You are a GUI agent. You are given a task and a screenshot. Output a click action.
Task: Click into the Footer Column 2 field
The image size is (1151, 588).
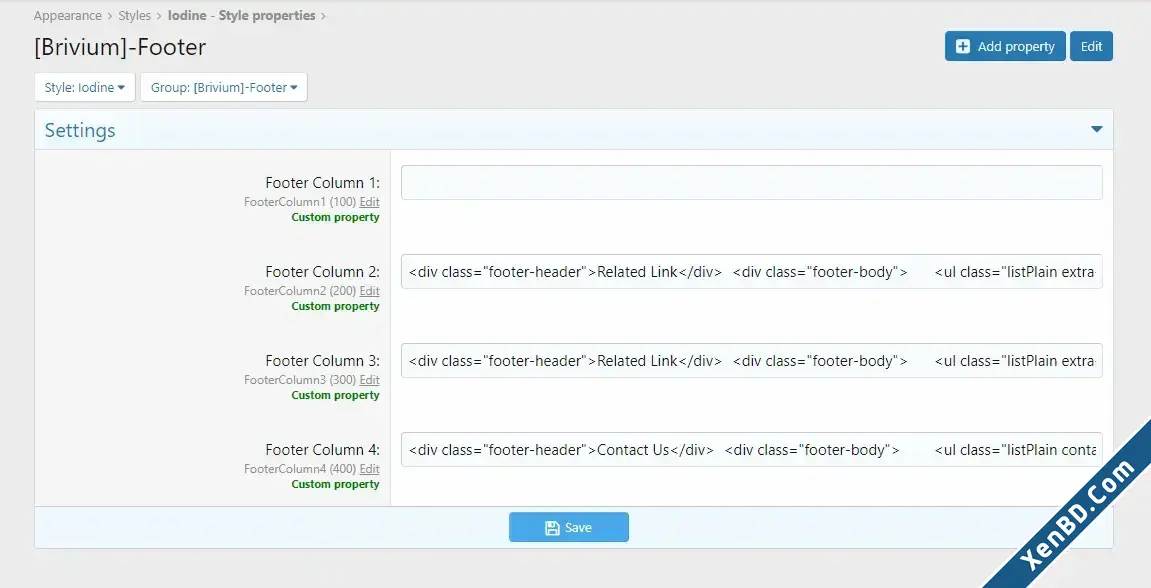[x=752, y=272]
